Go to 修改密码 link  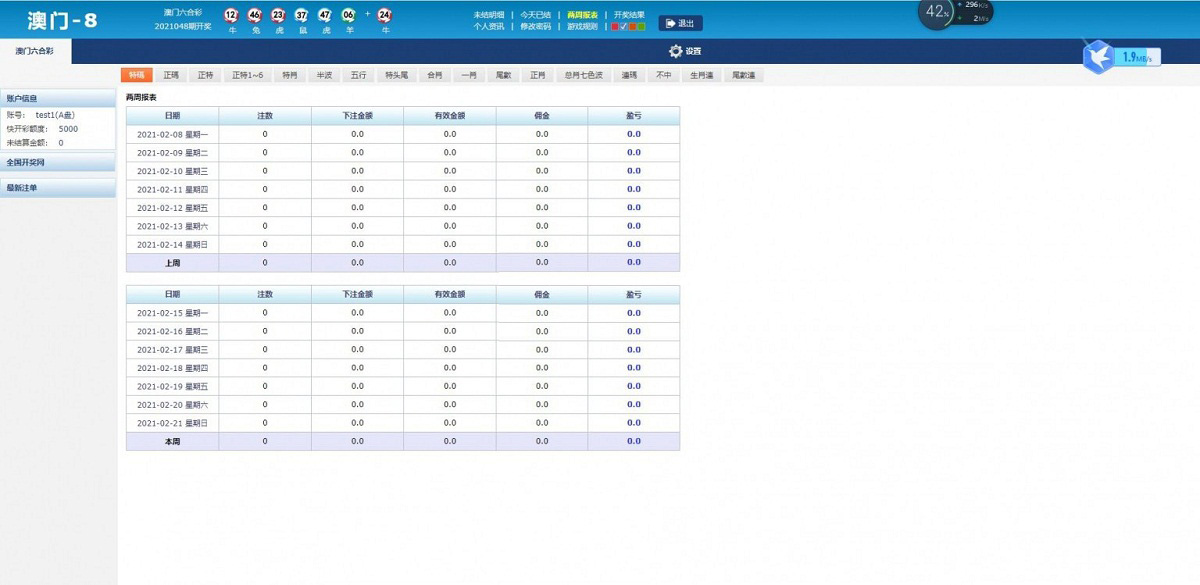coord(536,27)
